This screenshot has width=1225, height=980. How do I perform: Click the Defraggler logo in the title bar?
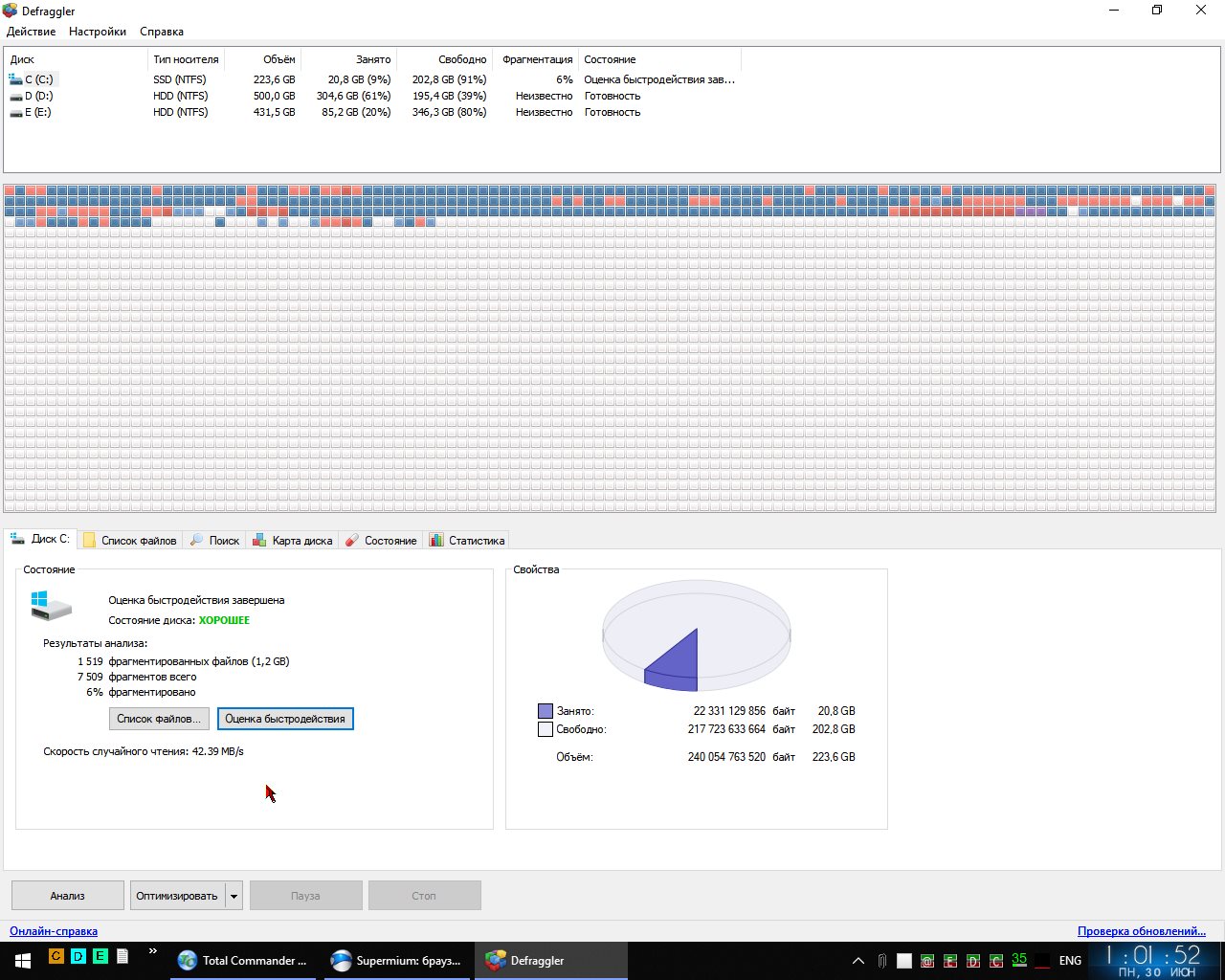pos(10,11)
